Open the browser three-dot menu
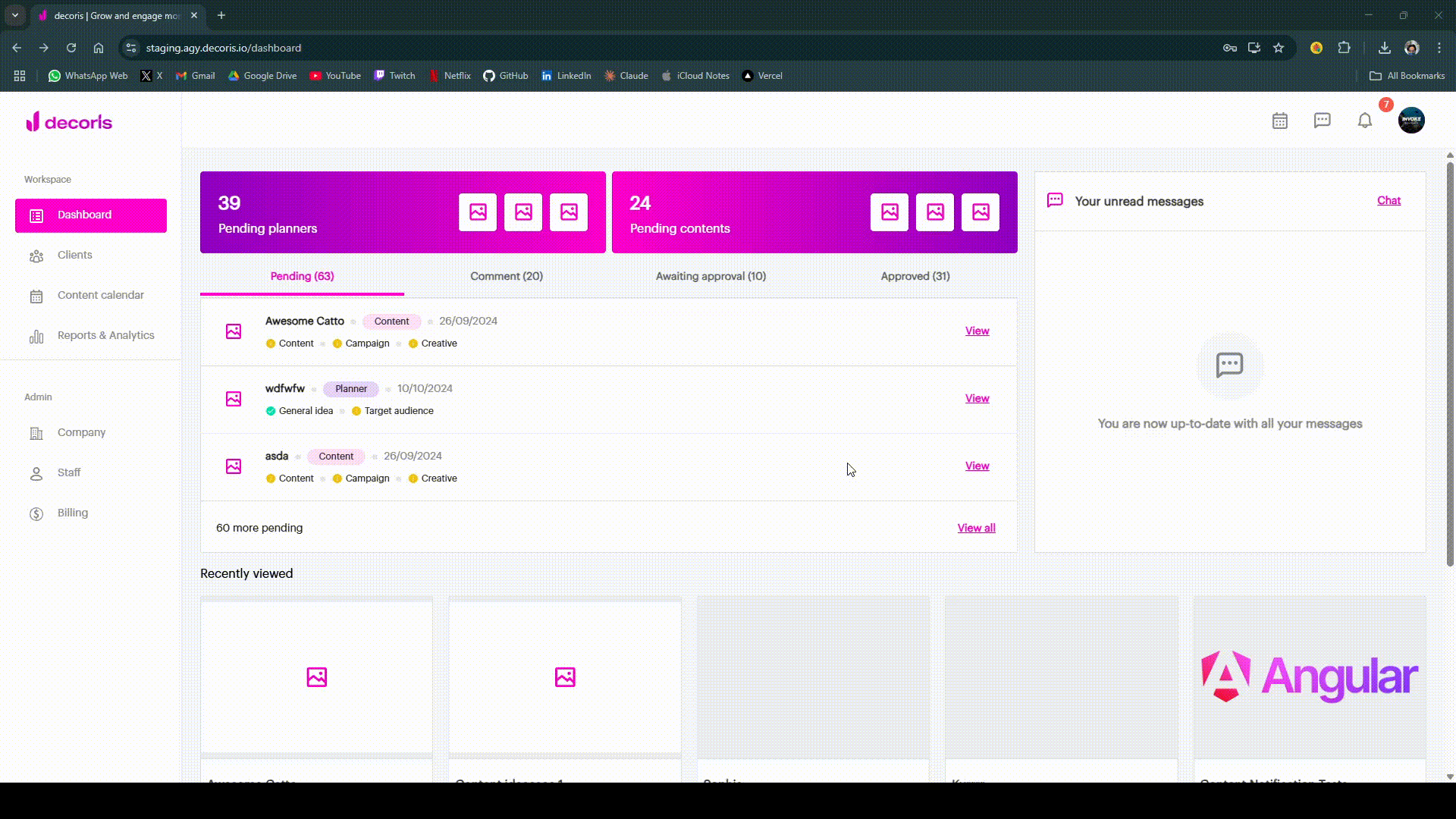The image size is (1456, 819). (x=1439, y=48)
